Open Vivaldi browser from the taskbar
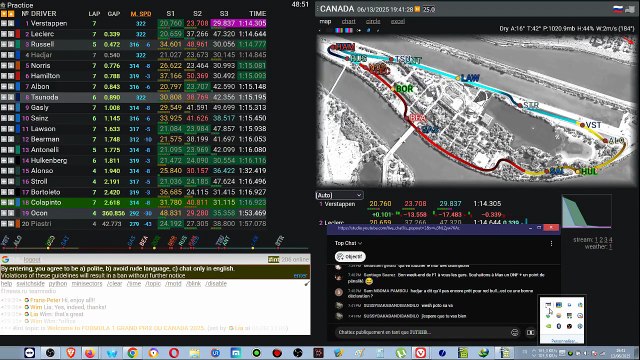The height and width of the screenshot is (360, 640). (421, 352)
